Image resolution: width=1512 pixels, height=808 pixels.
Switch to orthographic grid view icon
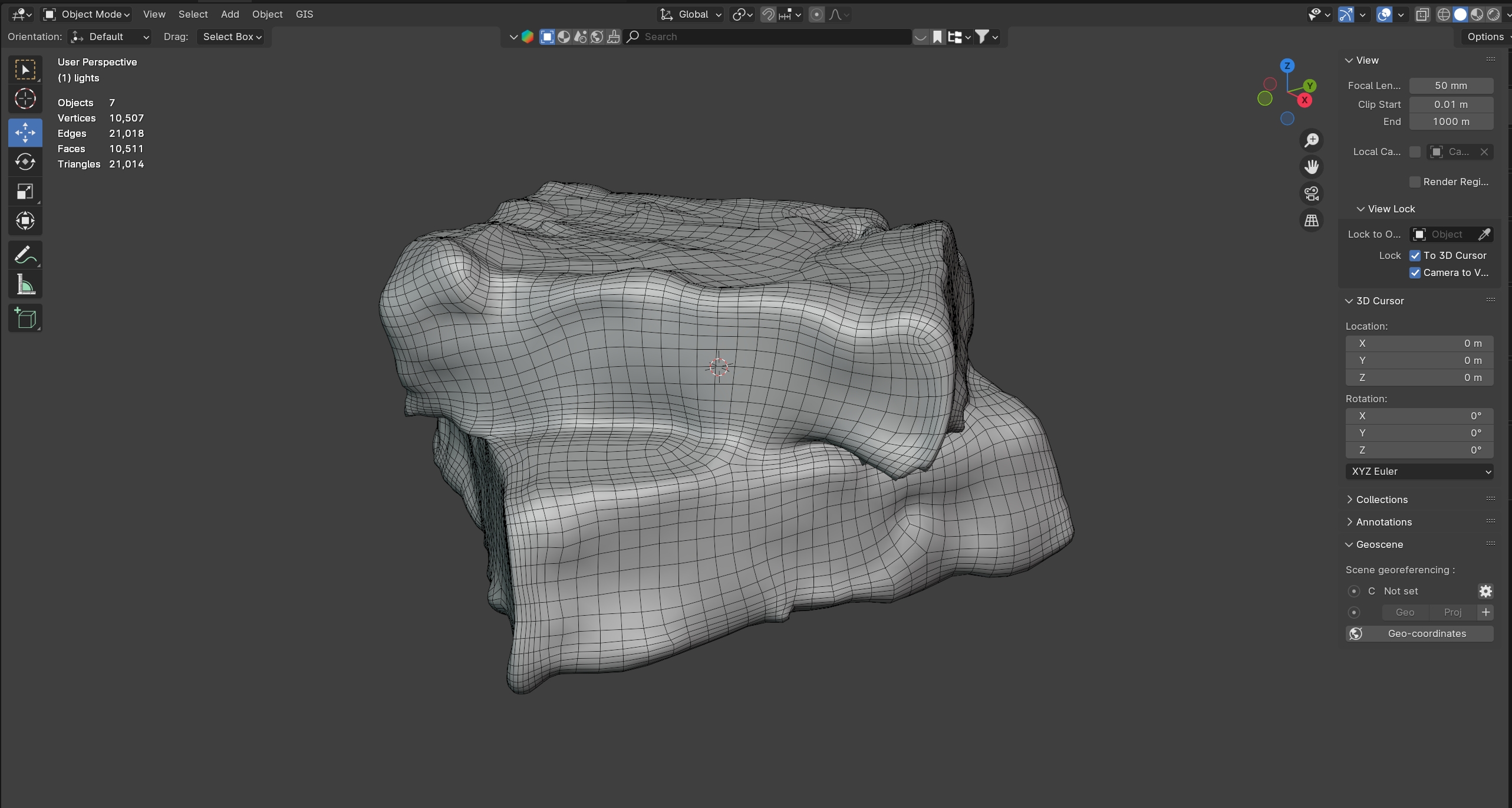pos(1311,221)
